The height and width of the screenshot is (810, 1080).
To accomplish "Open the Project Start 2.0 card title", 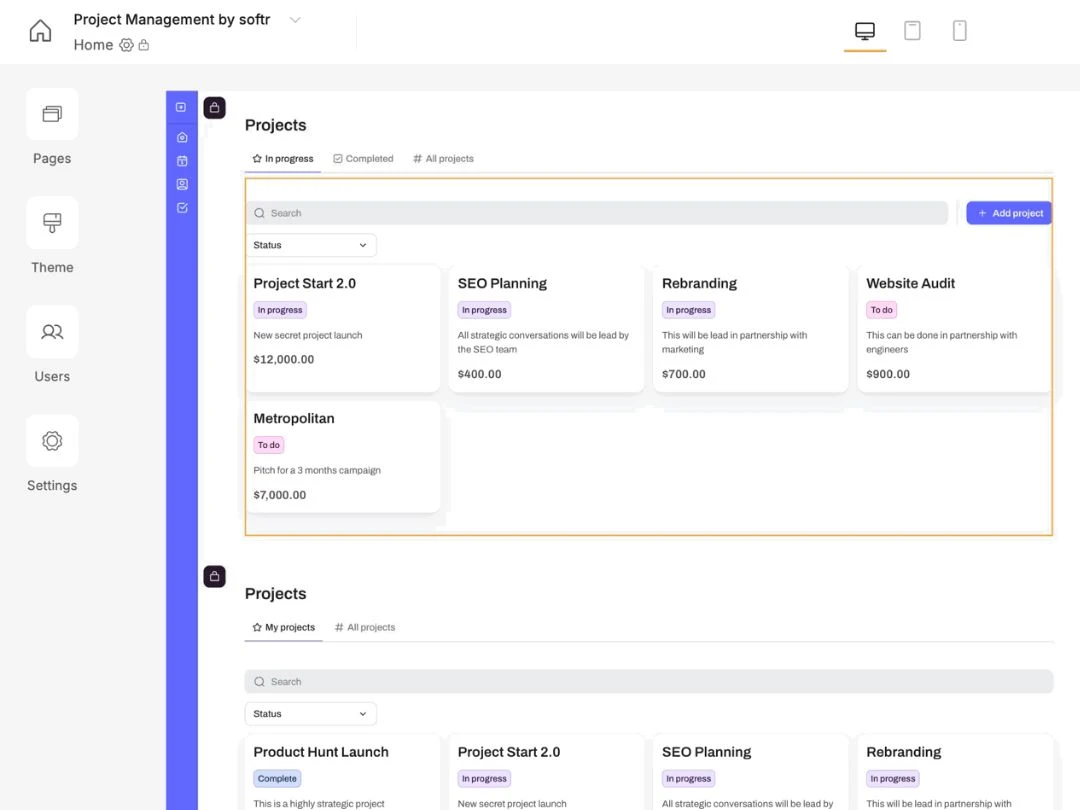I will 304,283.
